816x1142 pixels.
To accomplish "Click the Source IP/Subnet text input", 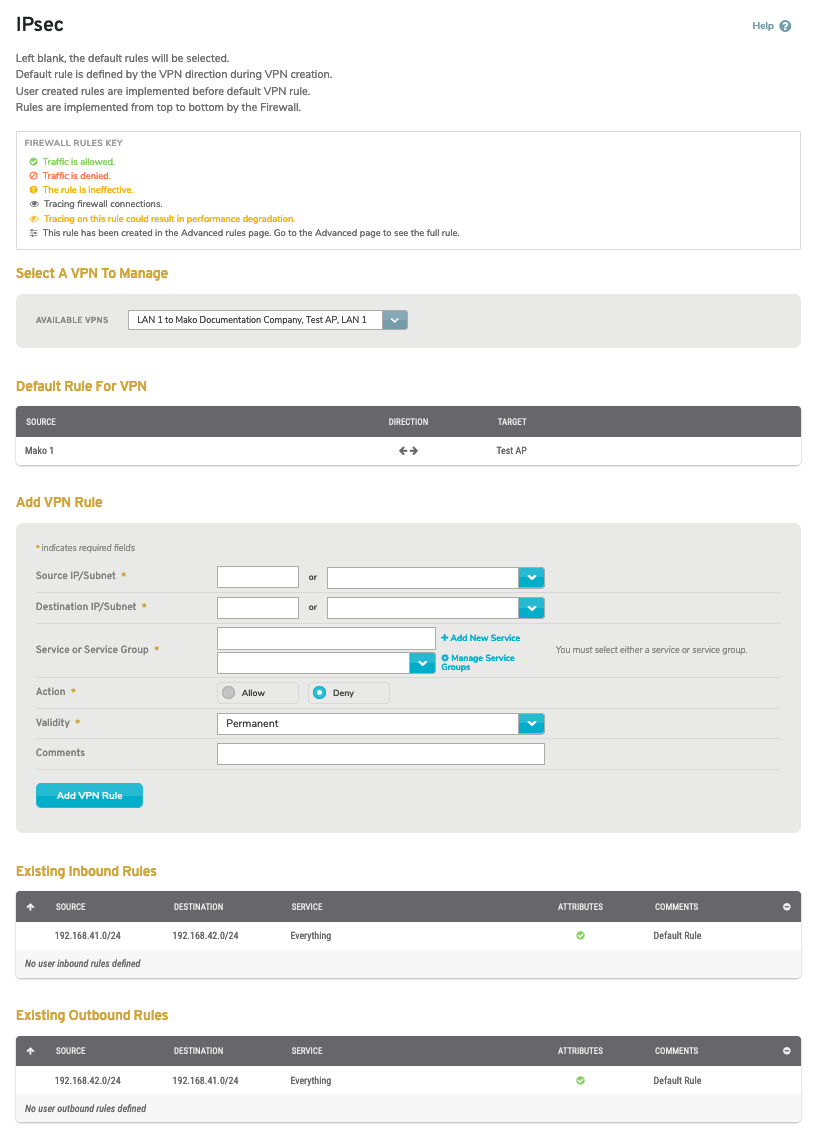I will tap(258, 577).
